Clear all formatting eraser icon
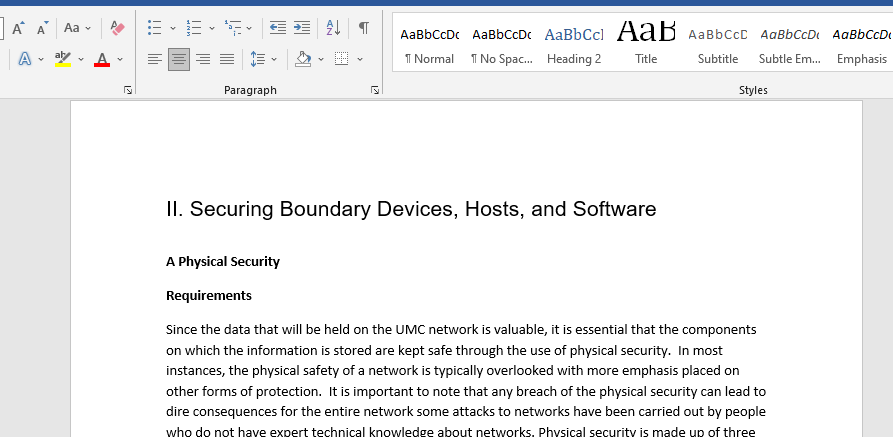The image size is (893, 437). [x=117, y=27]
